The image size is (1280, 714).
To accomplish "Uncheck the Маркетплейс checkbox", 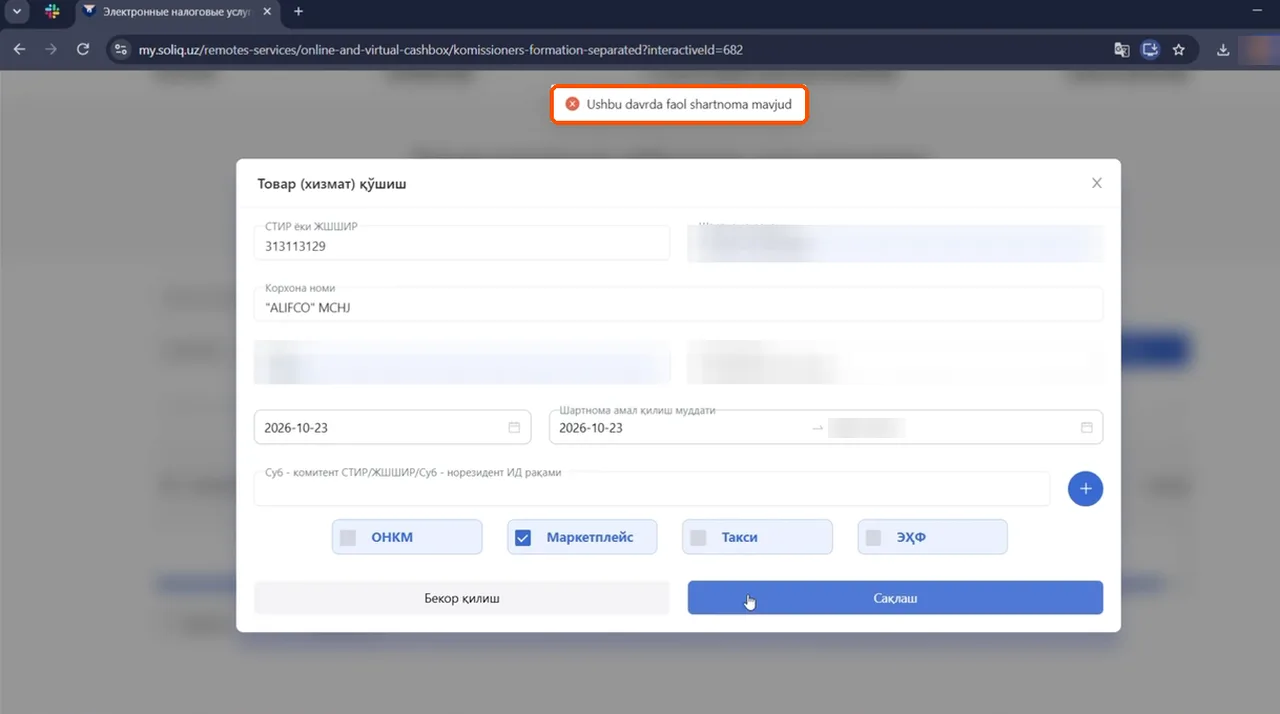I will click(523, 537).
